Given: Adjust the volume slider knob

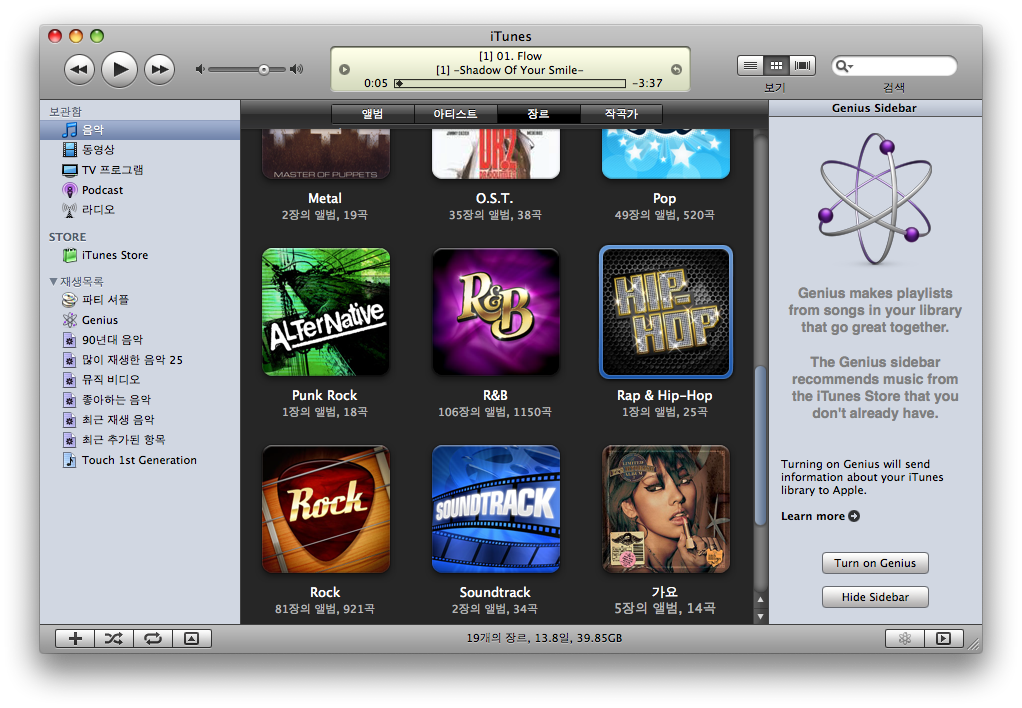Looking at the screenshot, I should point(263,69).
